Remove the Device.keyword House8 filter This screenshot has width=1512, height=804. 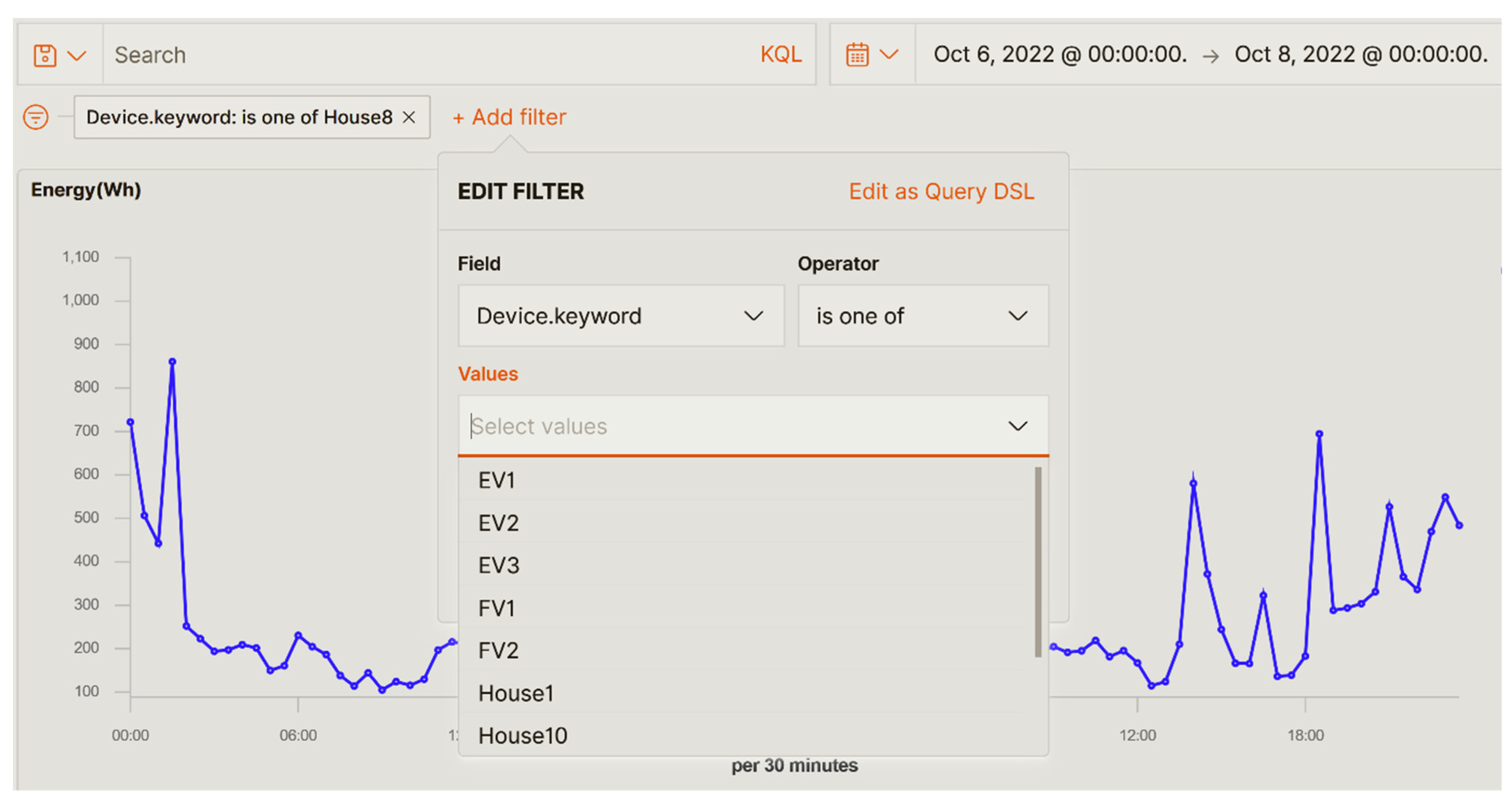pyautogui.click(x=409, y=118)
